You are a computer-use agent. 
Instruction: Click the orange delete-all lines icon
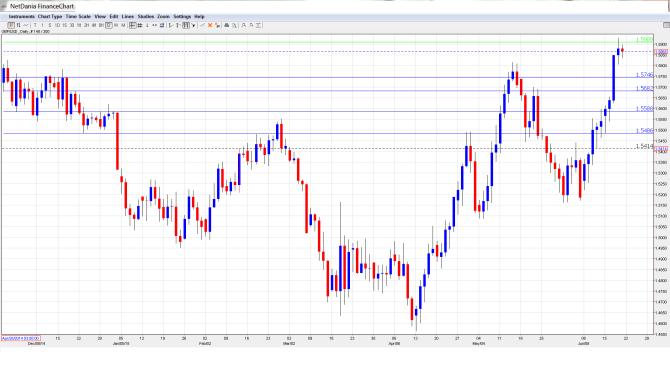tap(217, 26)
